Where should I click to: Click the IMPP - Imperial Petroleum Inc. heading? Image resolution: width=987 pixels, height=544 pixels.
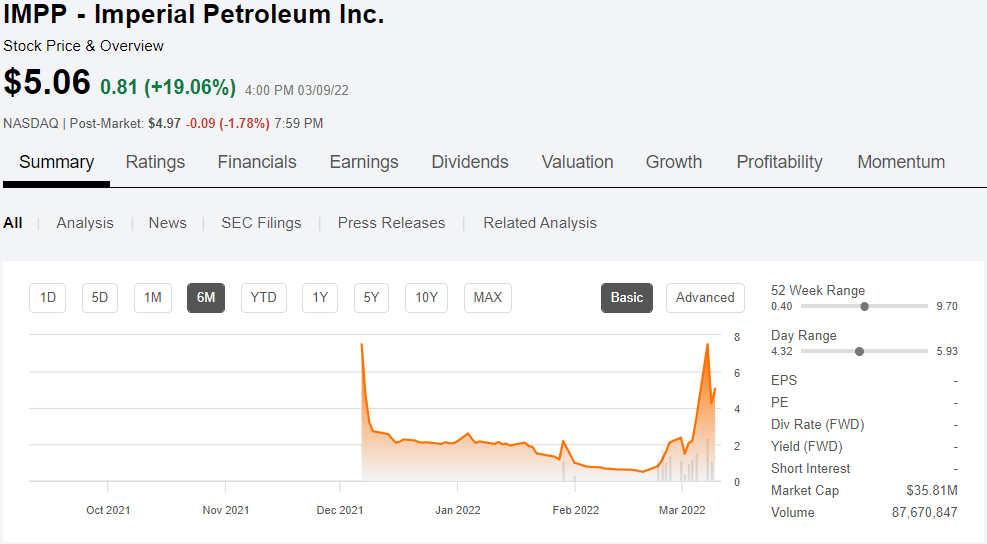tap(194, 14)
